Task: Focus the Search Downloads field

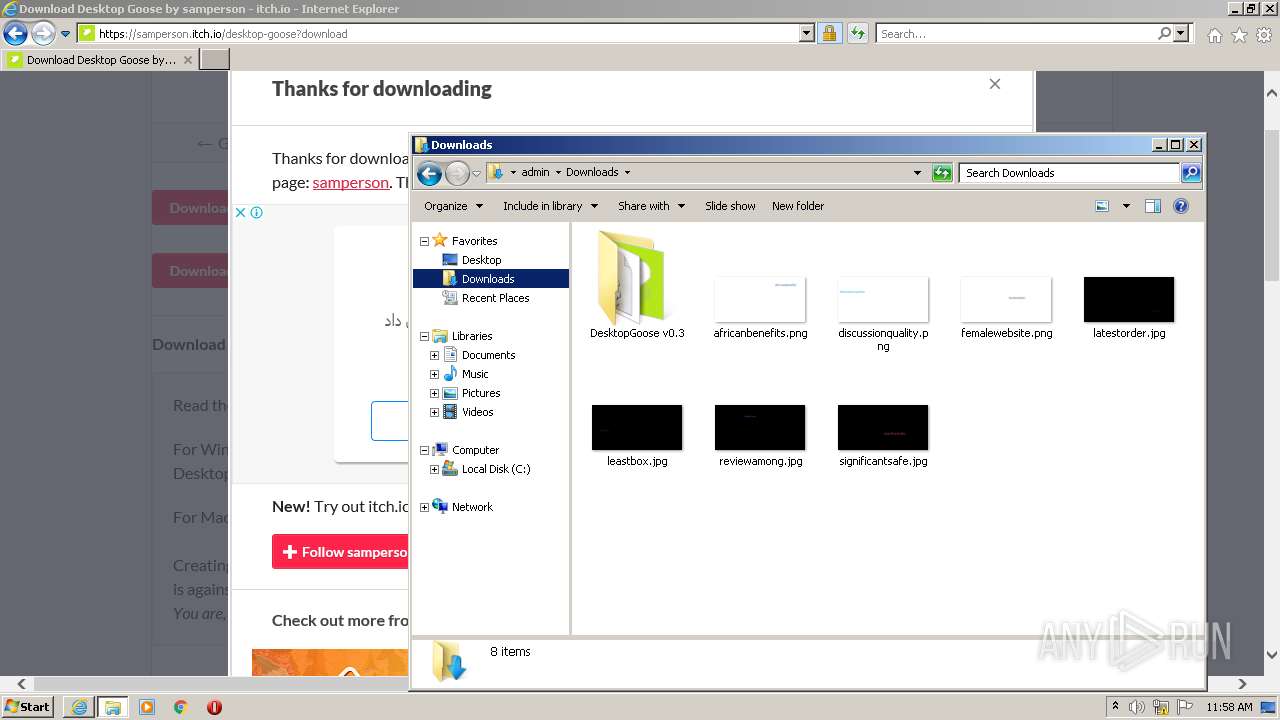Action: pyautogui.click(x=1069, y=173)
